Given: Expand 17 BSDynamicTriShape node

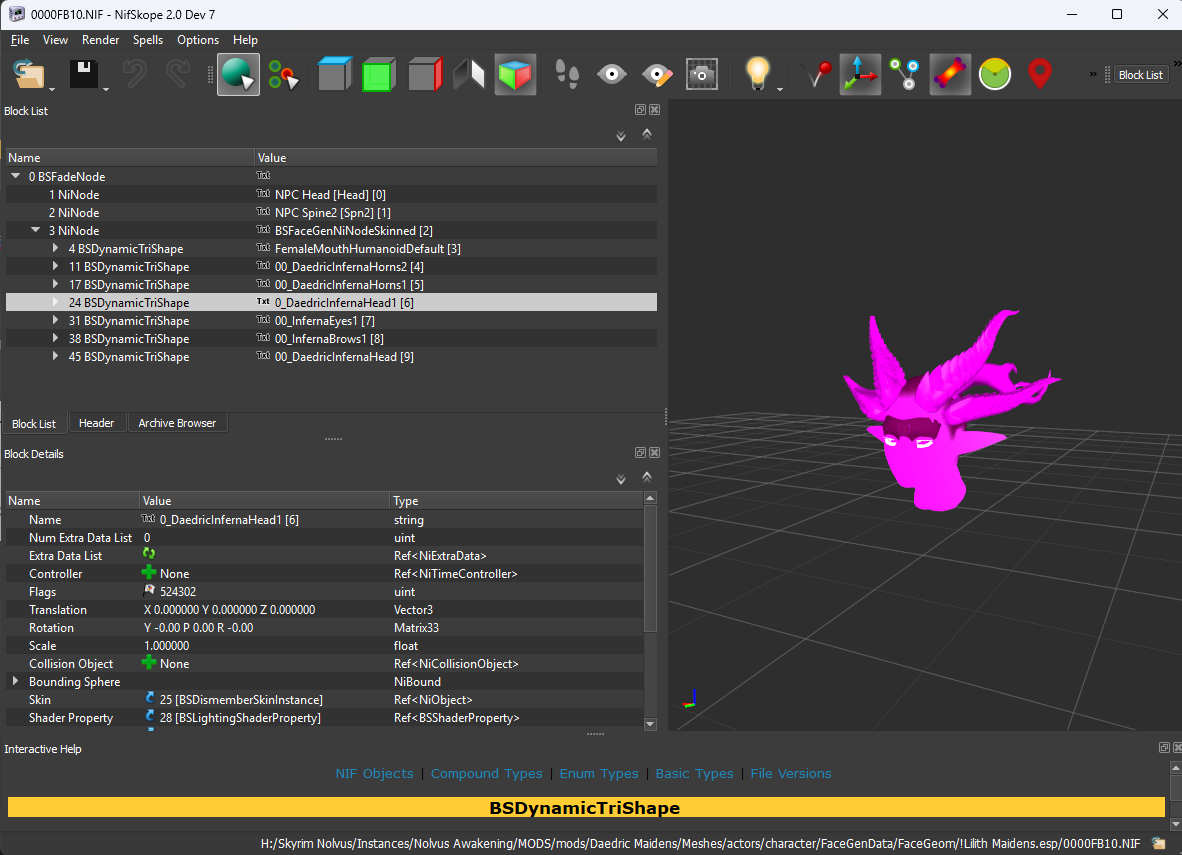Looking at the screenshot, I should pos(56,284).
